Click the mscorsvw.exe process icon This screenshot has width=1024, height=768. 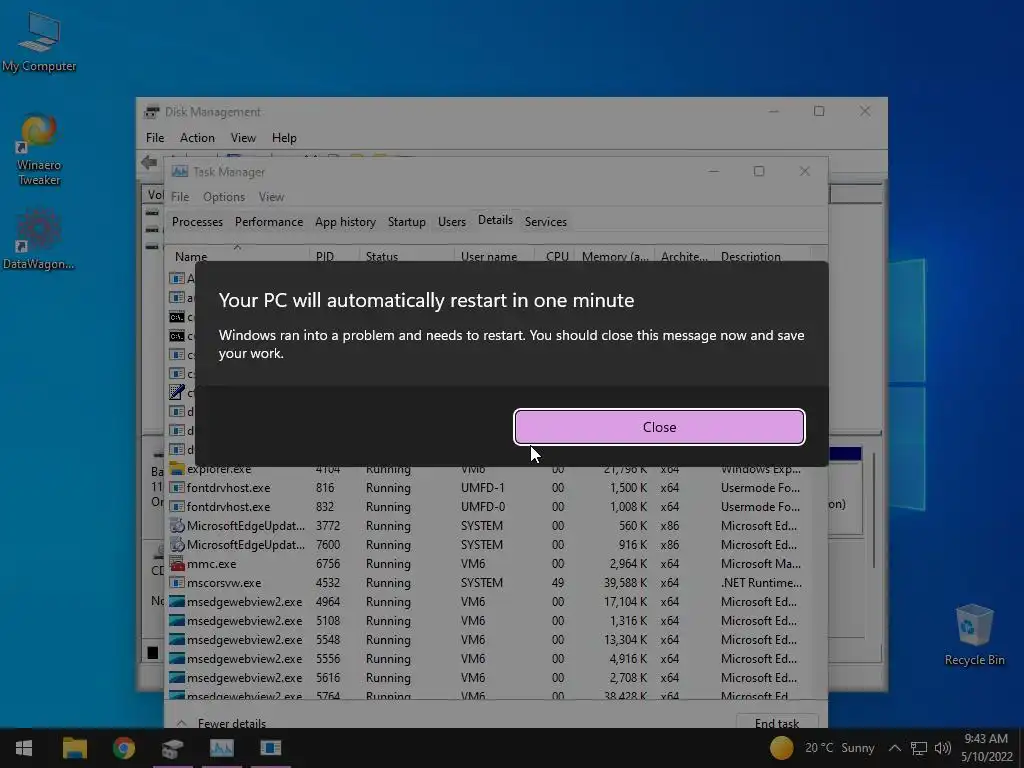click(x=176, y=583)
